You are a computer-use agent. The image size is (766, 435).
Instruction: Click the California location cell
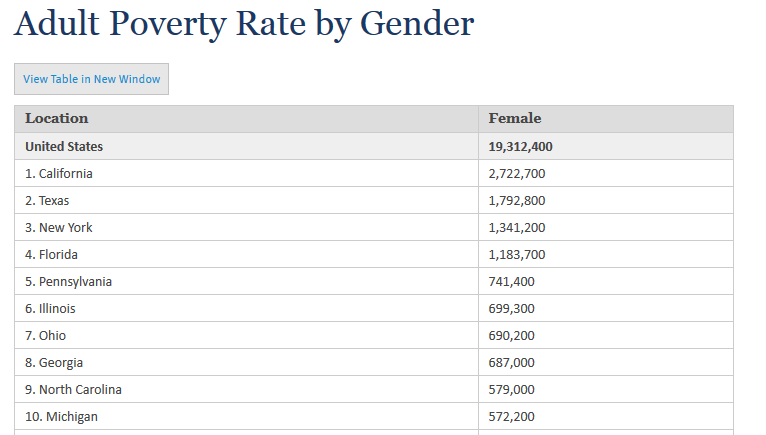59,173
